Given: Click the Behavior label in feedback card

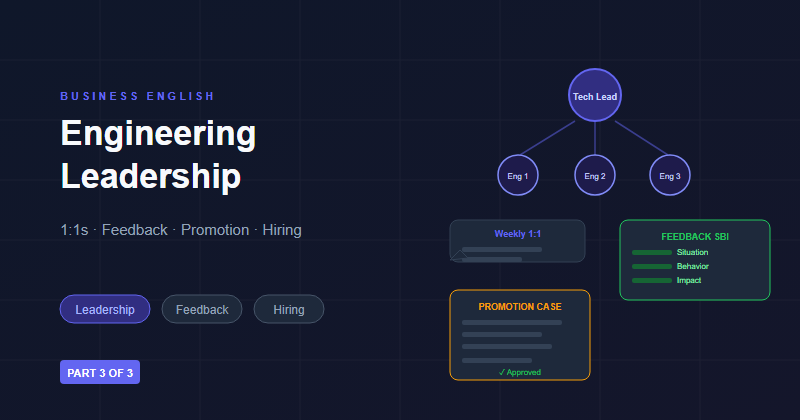Looking at the screenshot, I should point(692,266).
